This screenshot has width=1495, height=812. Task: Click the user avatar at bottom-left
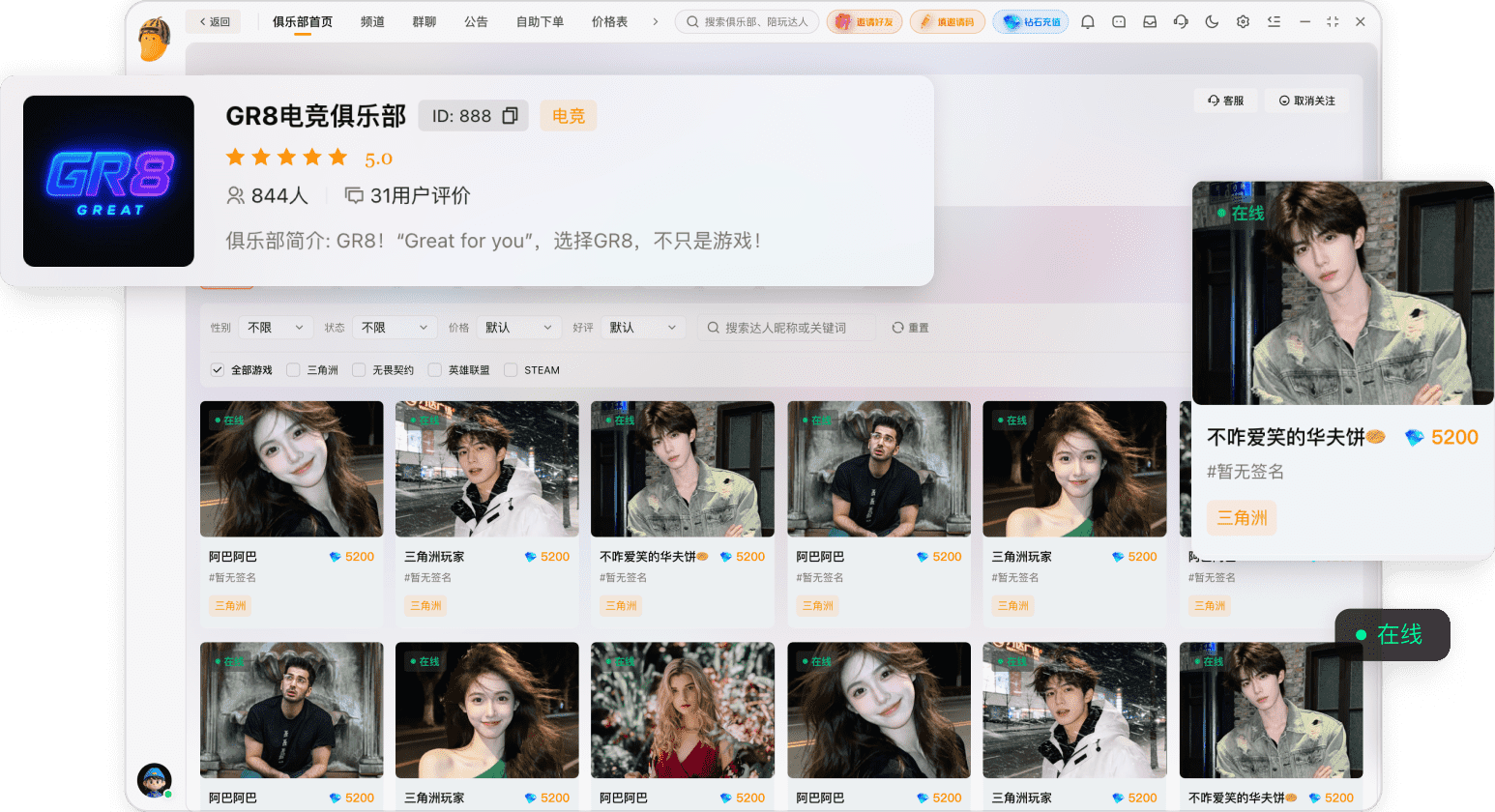(x=155, y=780)
